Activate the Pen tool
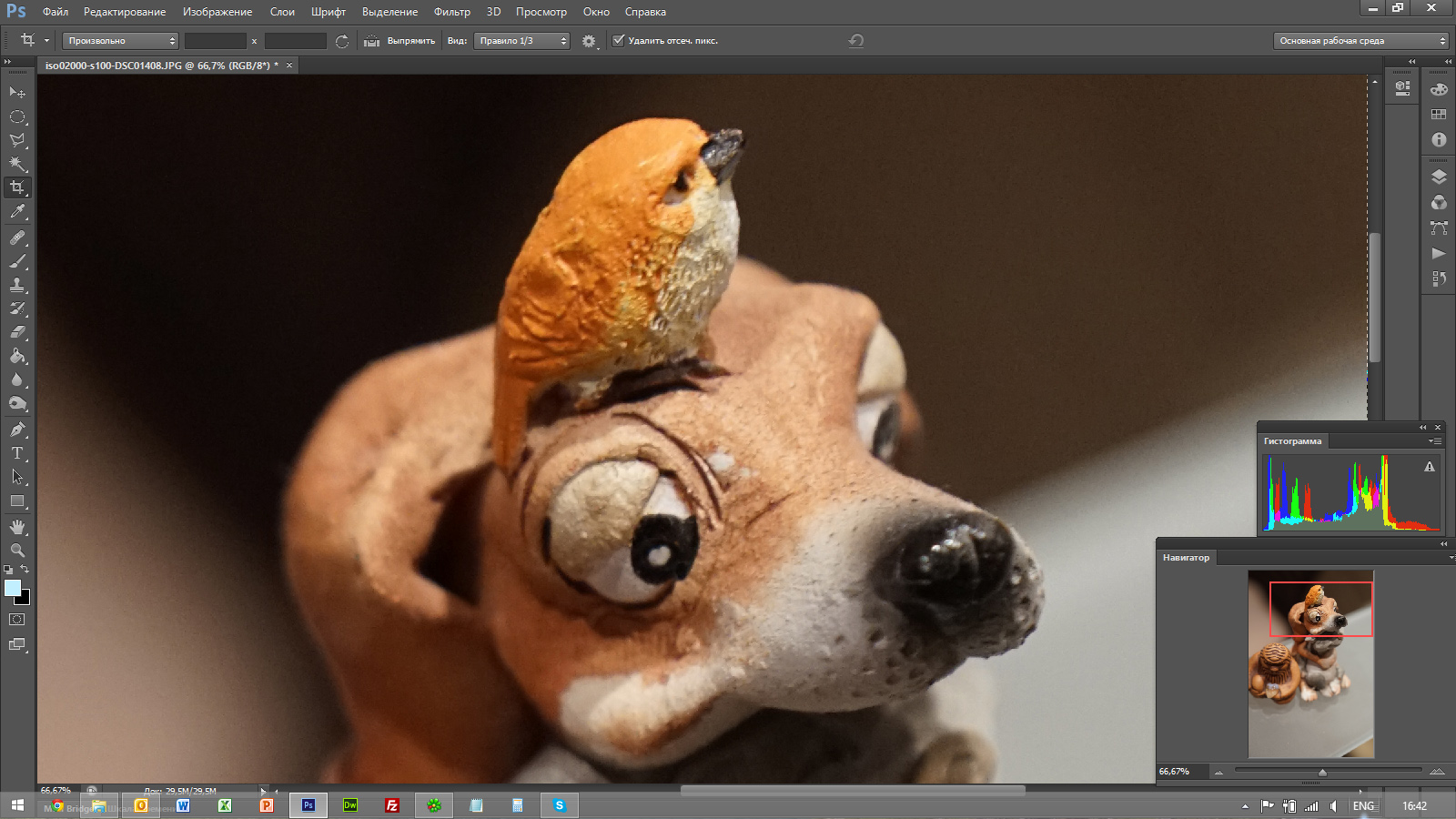This screenshot has width=1456, height=819. (17, 430)
